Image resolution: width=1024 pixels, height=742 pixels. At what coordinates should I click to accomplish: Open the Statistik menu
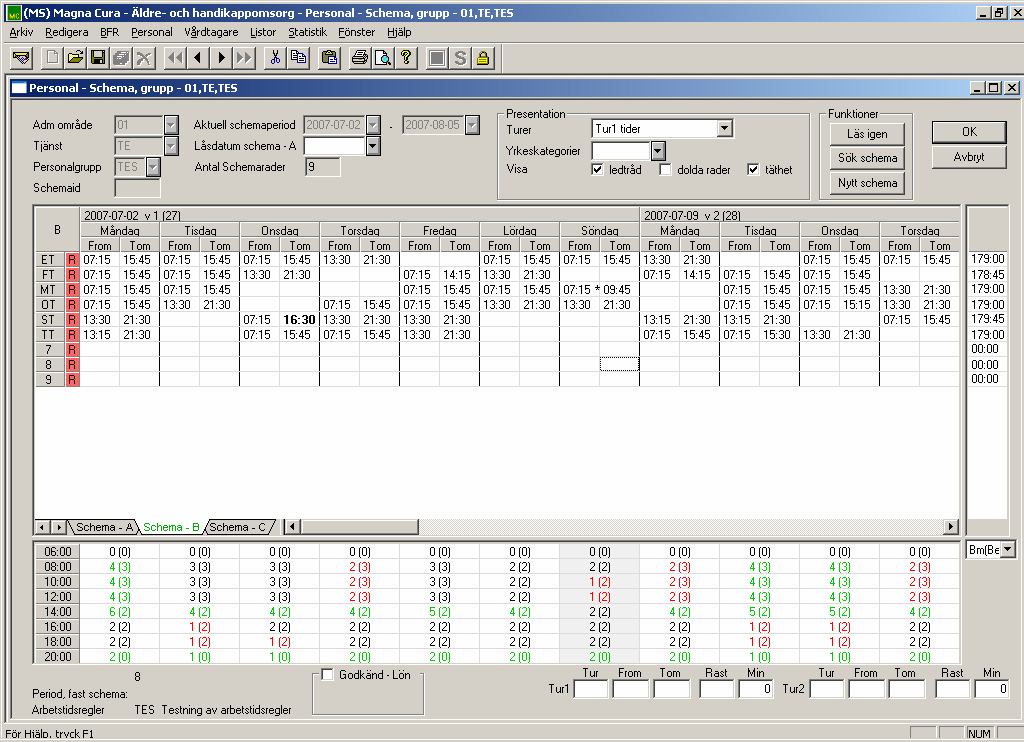pyautogui.click(x=307, y=32)
